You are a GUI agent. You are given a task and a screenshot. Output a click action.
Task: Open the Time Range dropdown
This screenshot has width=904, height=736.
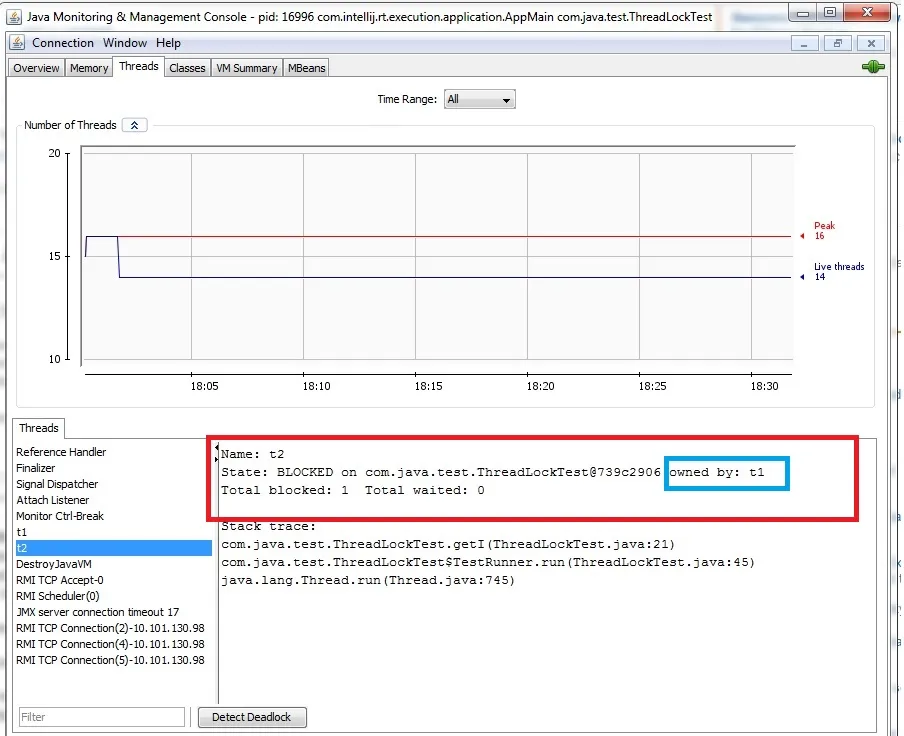[x=479, y=100]
